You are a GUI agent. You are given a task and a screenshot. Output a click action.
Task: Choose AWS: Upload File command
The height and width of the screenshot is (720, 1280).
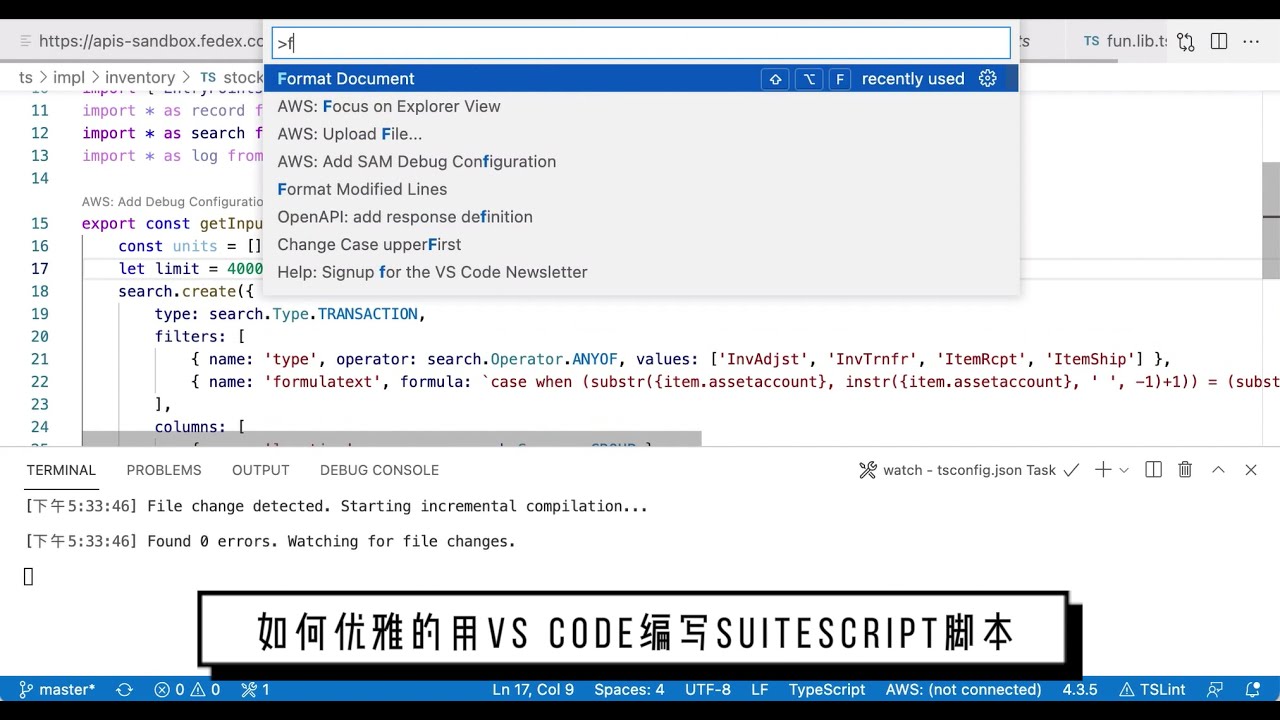[x=640, y=134]
